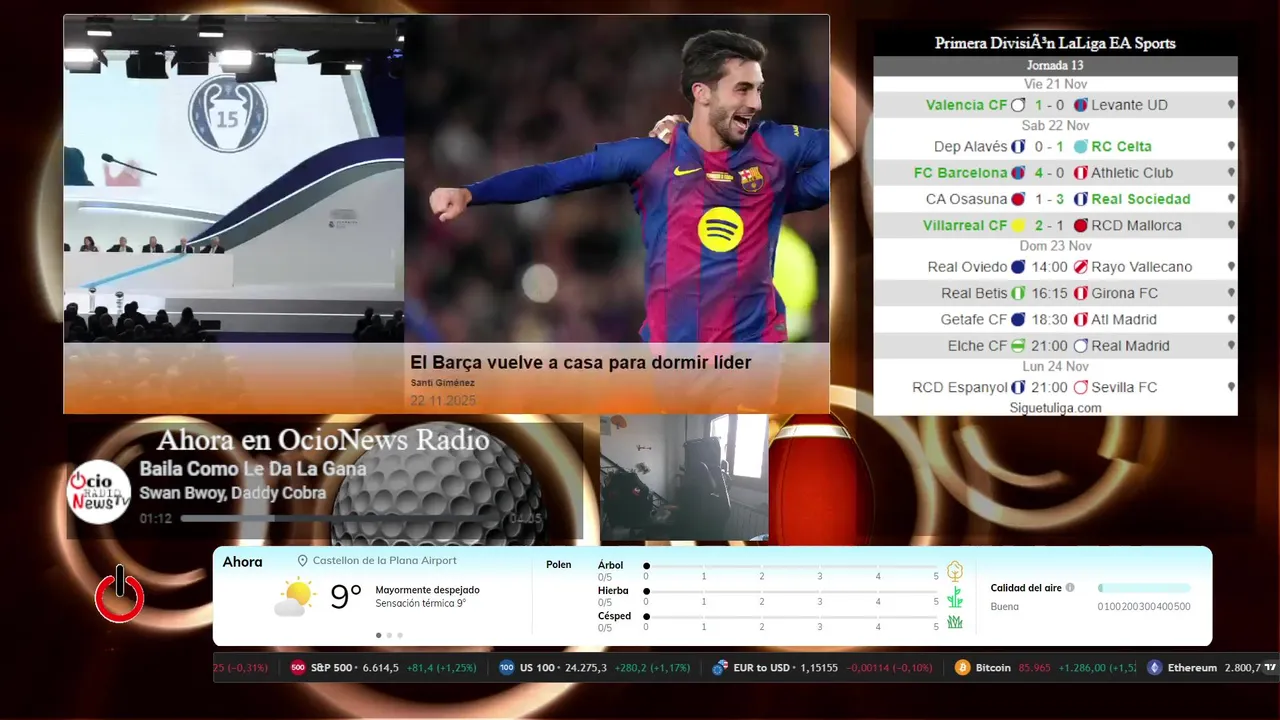Click the article date 22.11.2025

443,400
